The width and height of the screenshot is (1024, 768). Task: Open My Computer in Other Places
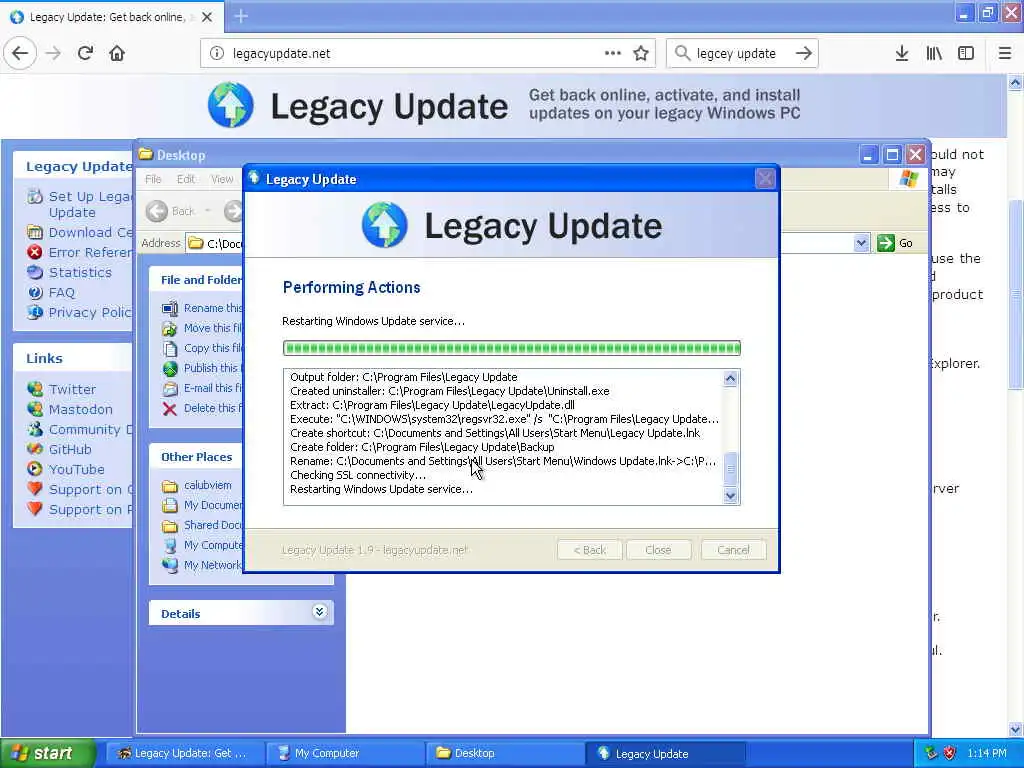(202, 545)
